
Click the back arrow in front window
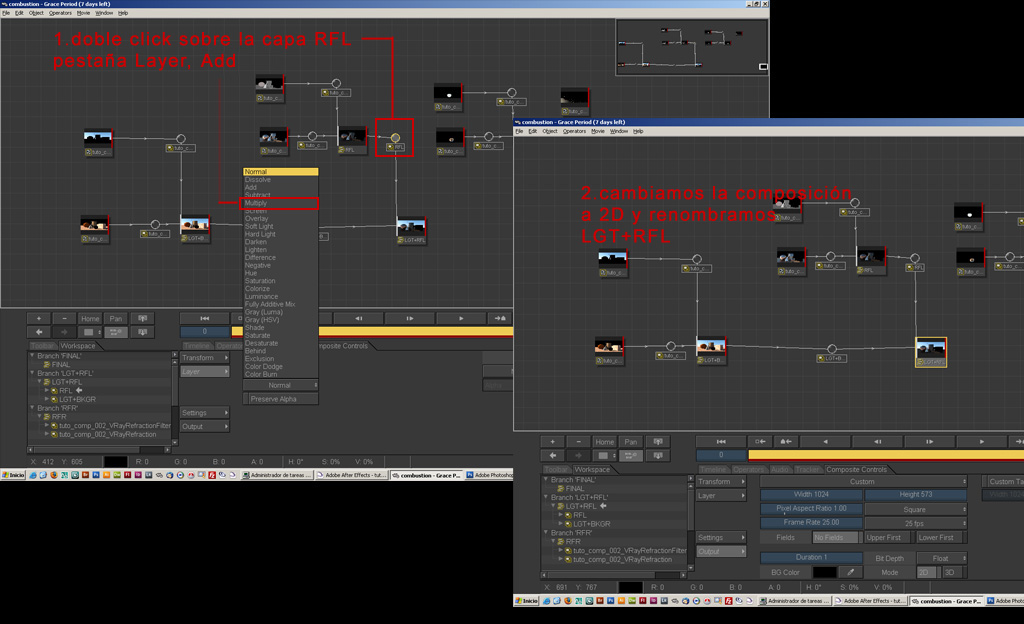click(552, 455)
